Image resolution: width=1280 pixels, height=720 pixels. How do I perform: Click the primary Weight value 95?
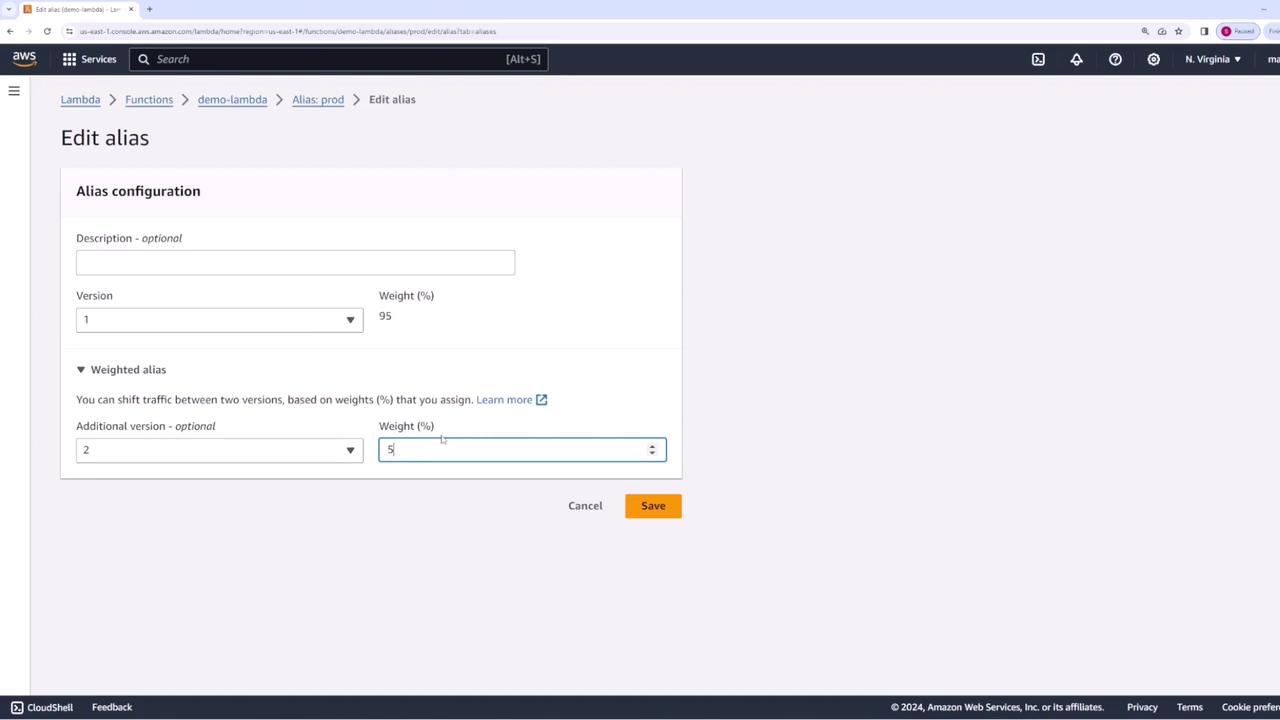(x=385, y=316)
